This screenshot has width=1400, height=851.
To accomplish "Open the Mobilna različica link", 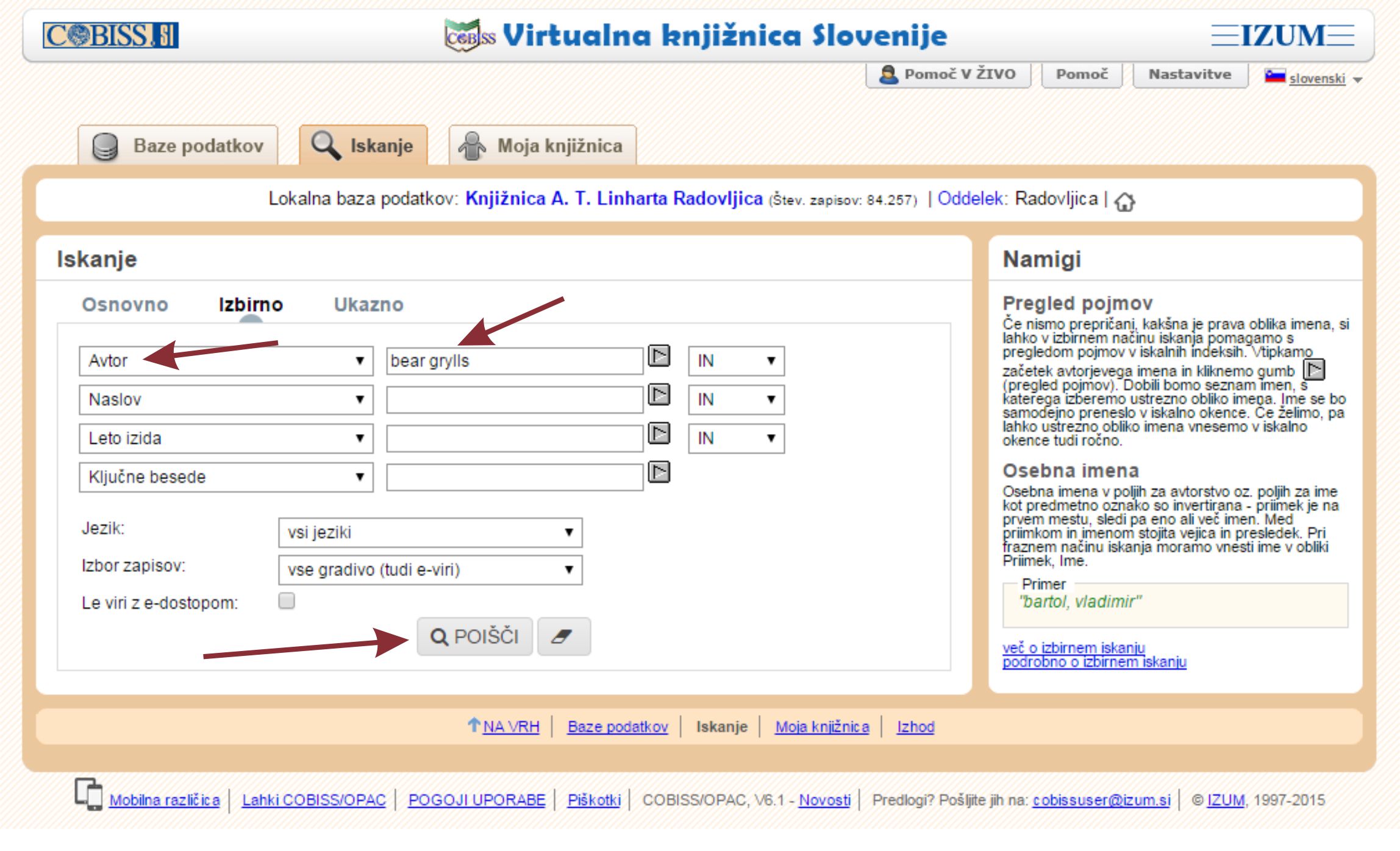I will [165, 800].
